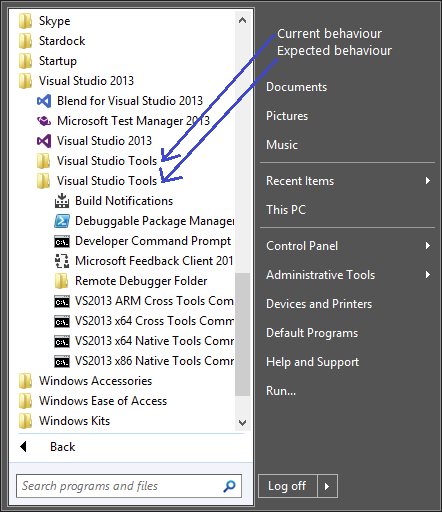Screen dimensions: 442x513
Task: Expand the Stardock folder label
Action: pos(62,41)
